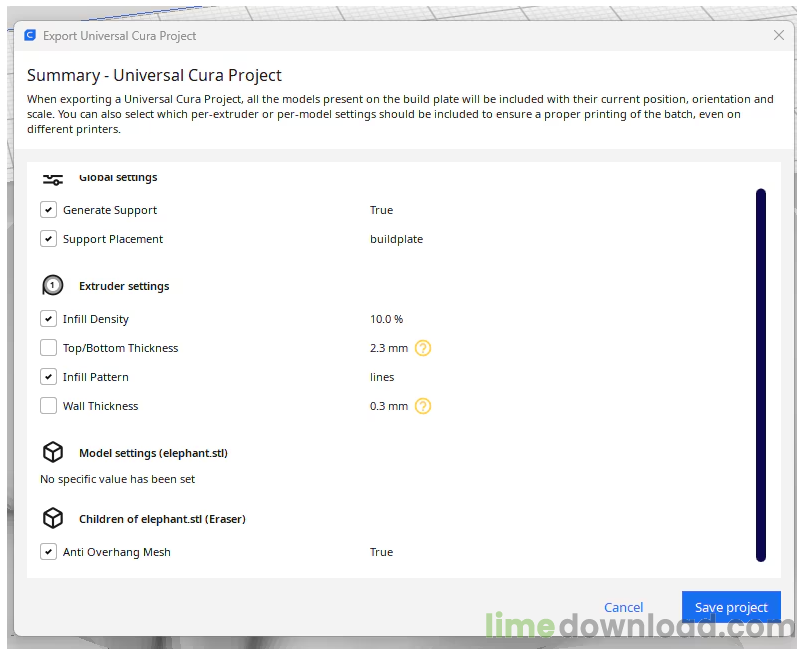This screenshot has width=803, height=657.
Task: Click the cube icon beside Model settings (elephant.stl)
Action: pyautogui.click(x=53, y=453)
